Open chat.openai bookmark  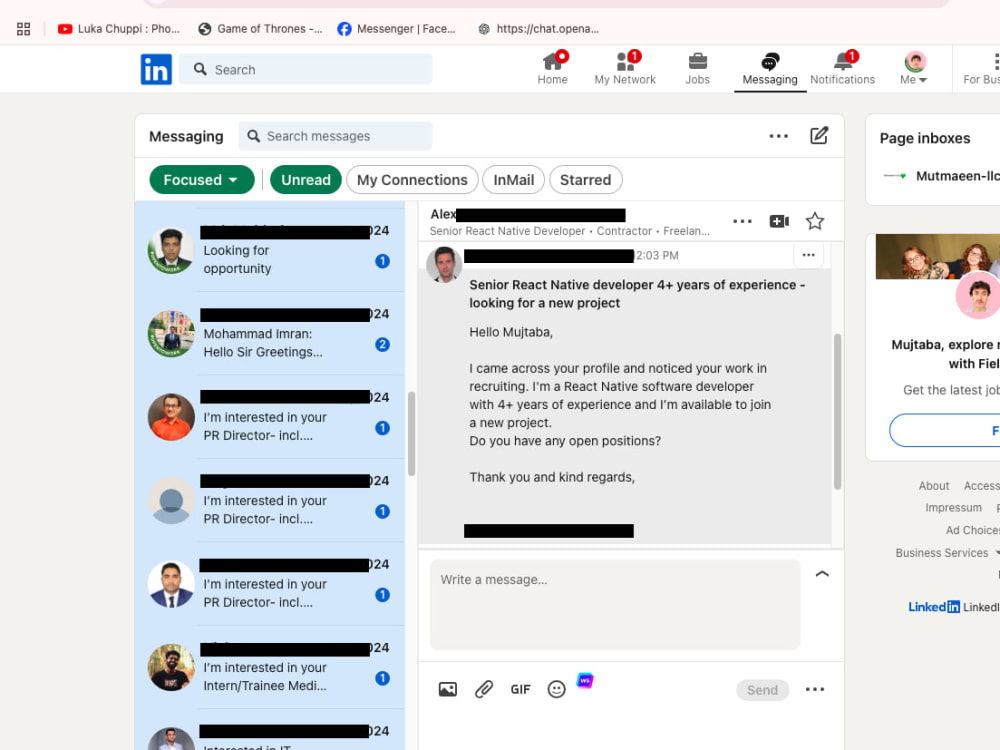539,29
